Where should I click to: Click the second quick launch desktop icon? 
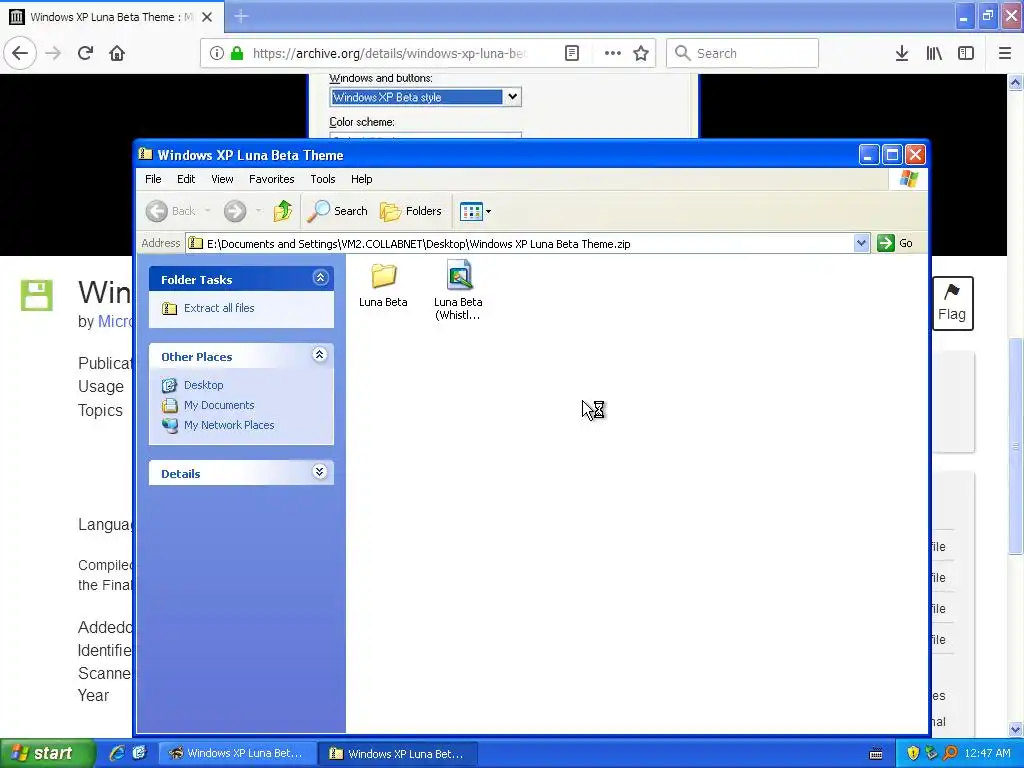(140, 753)
